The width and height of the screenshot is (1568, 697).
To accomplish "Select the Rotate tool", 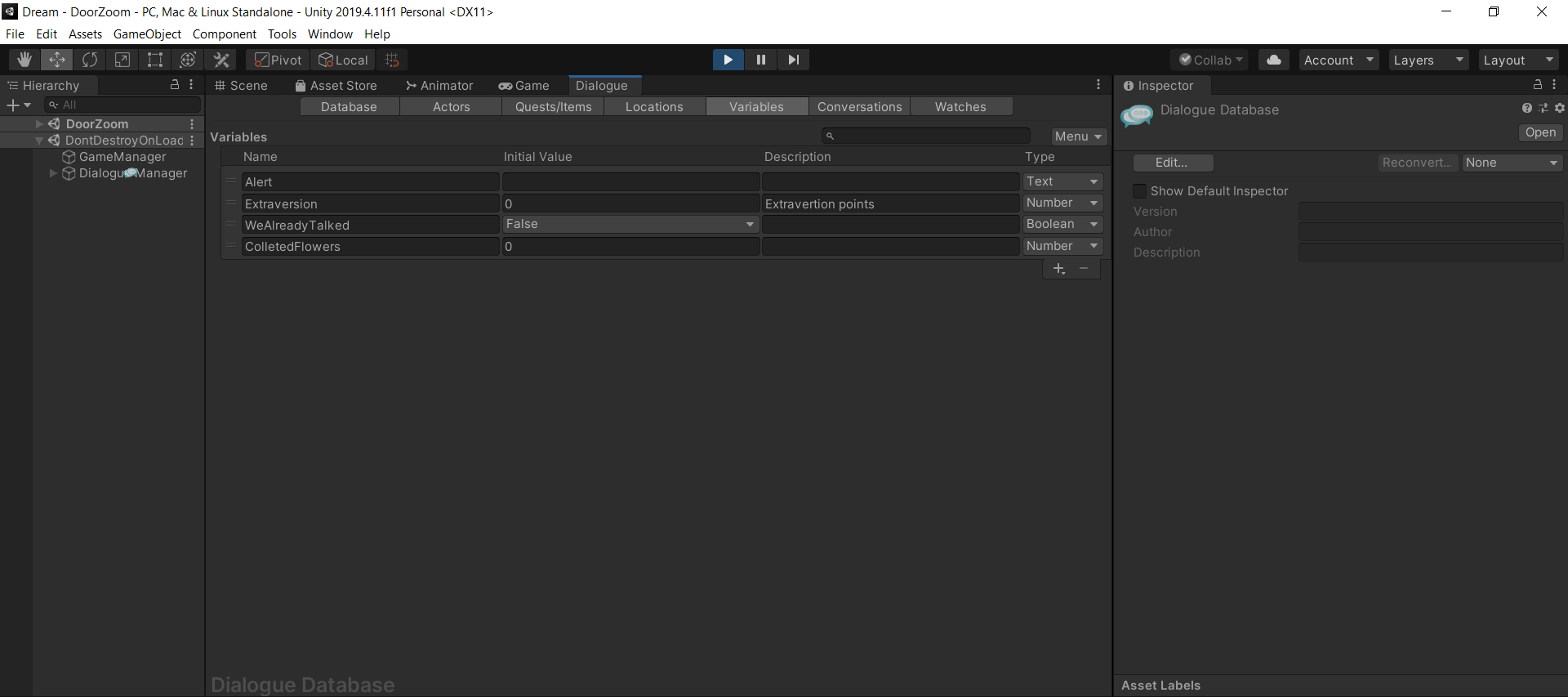I will click(90, 60).
